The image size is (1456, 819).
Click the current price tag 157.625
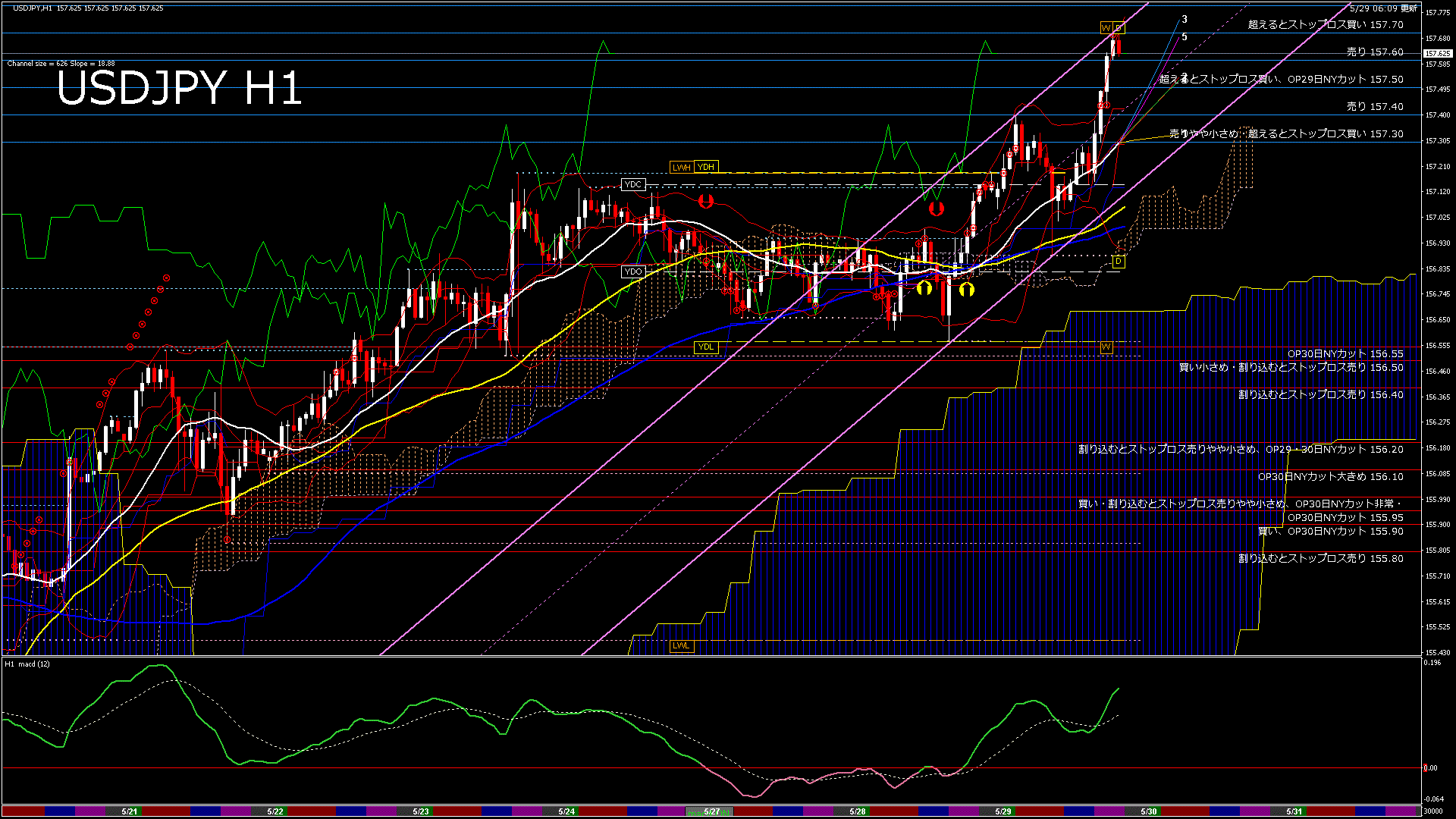1438,53
